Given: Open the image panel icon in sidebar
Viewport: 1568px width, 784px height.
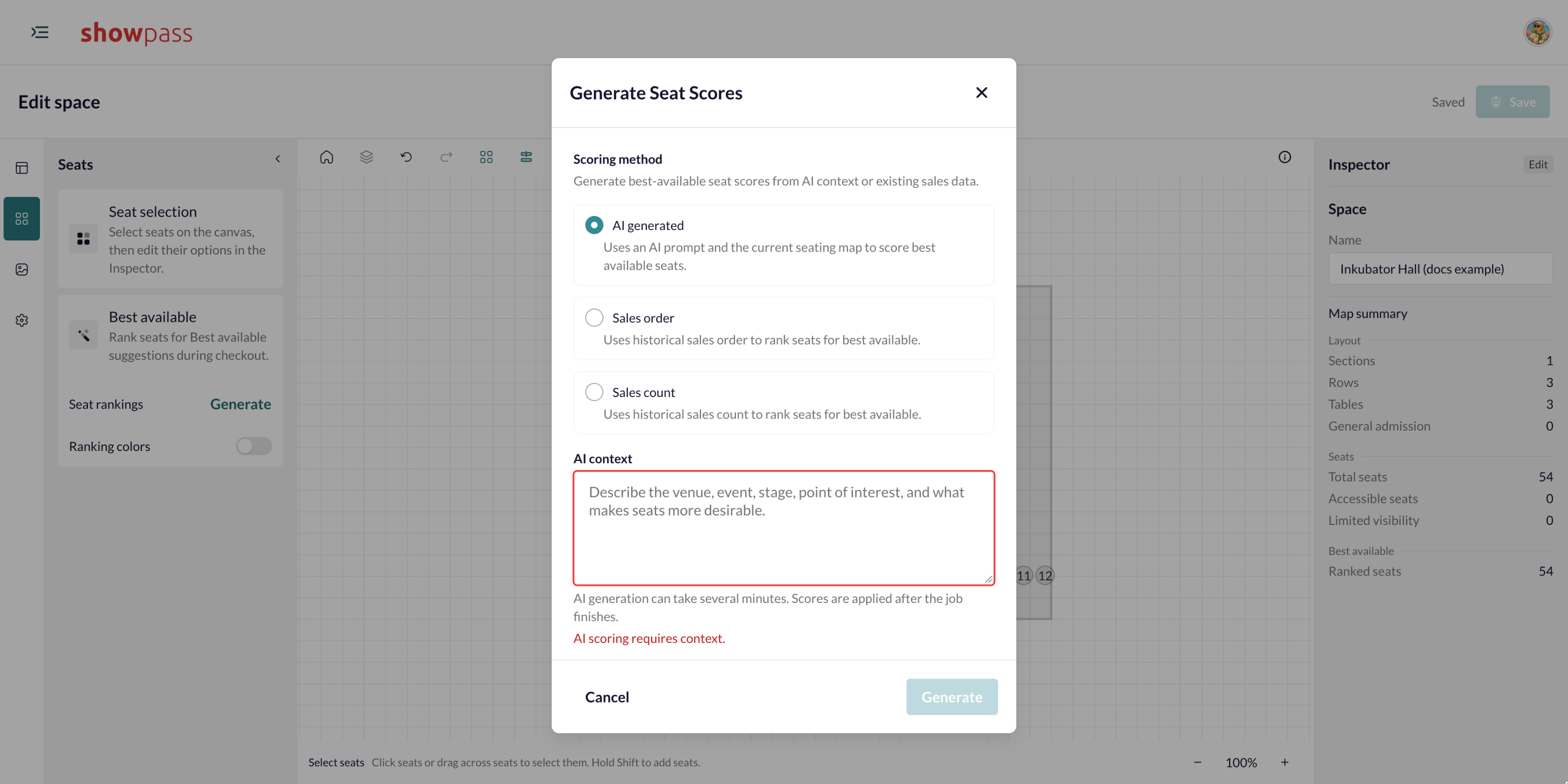Looking at the screenshot, I should pyautogui.click(x=22, y=269).
